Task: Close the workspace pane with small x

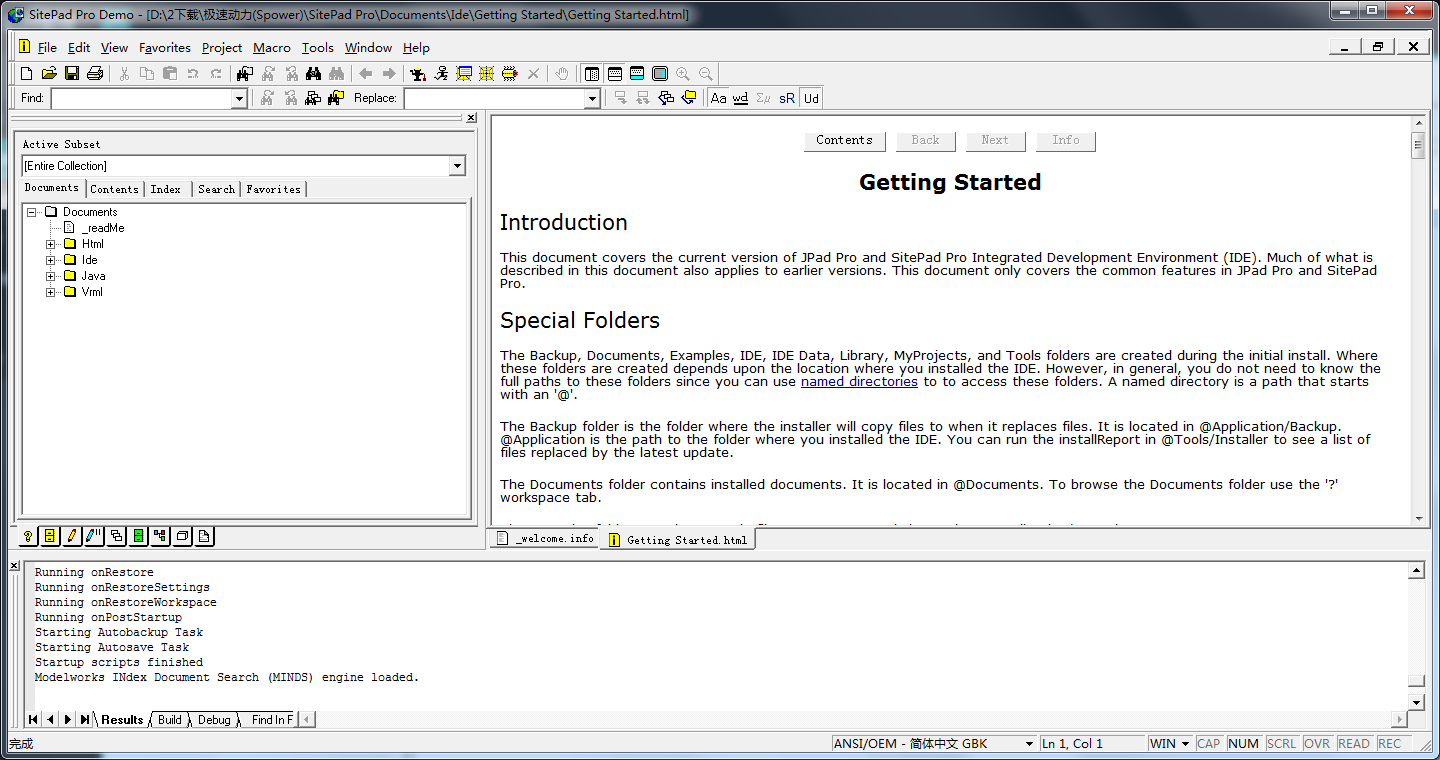Action: point(471,118)
